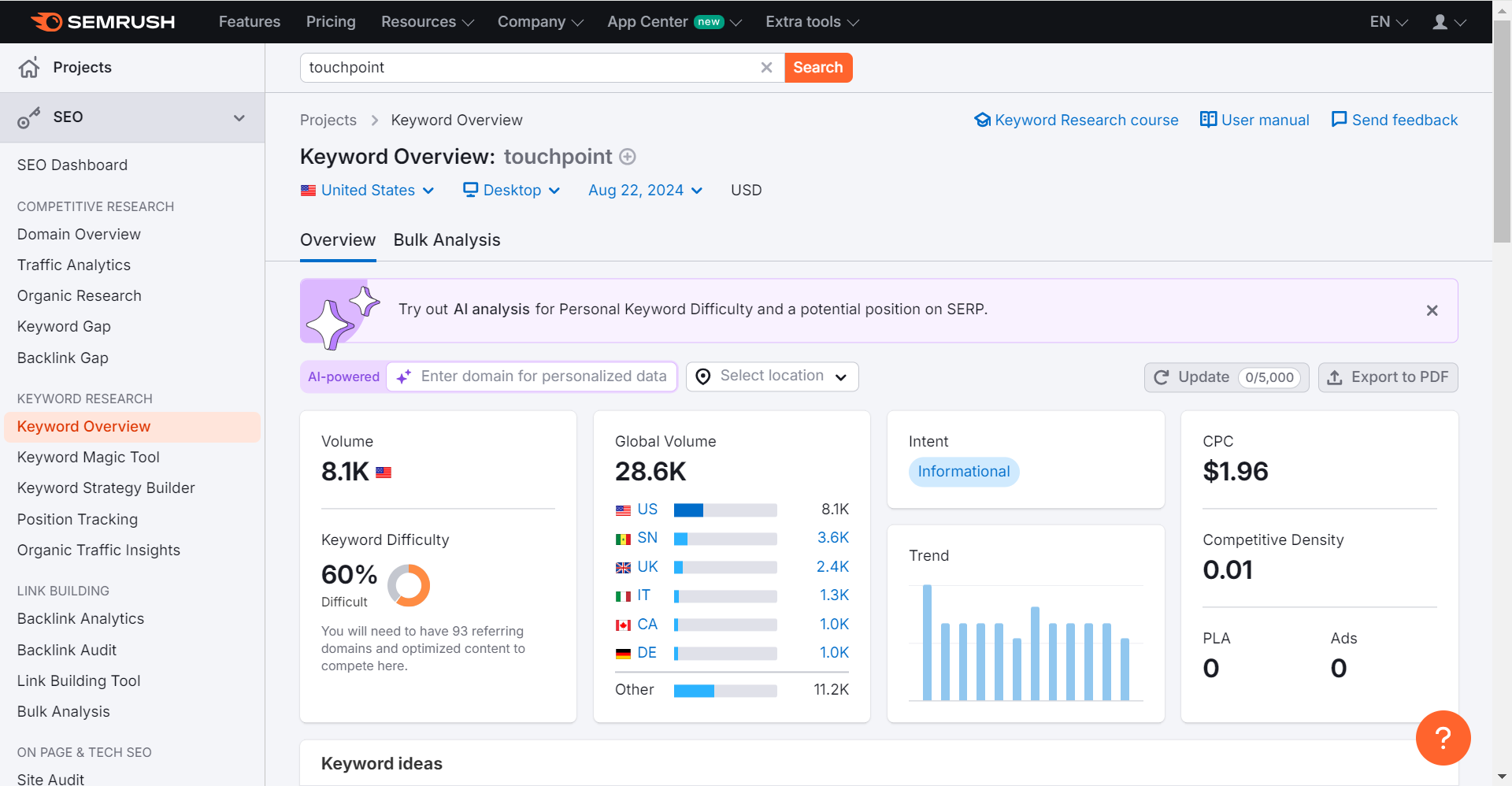Change the United States database dropdown

(368, 190)
